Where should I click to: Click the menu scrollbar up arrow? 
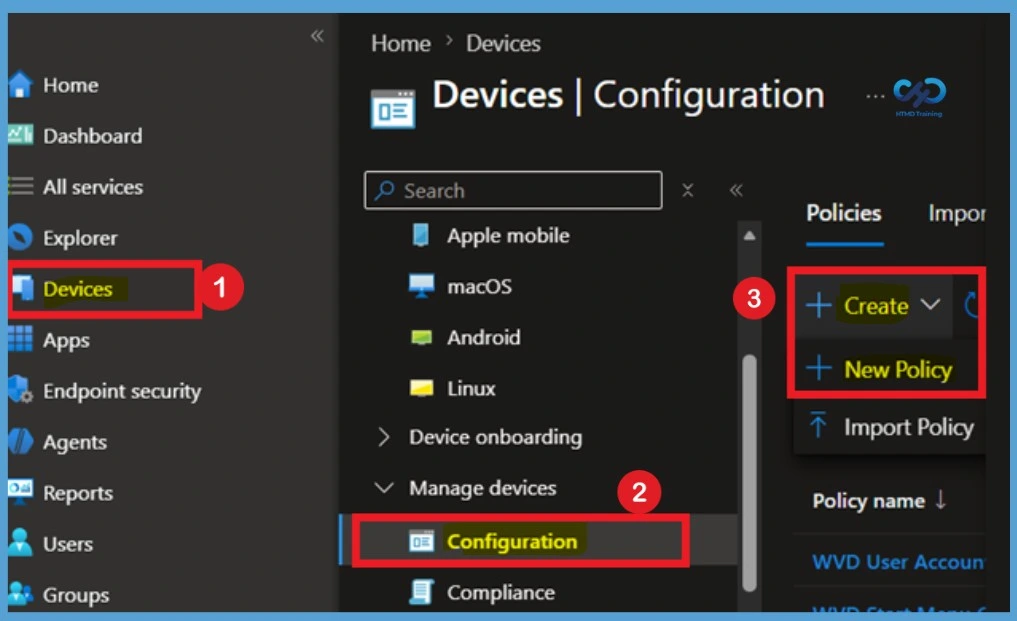[749, 236]
